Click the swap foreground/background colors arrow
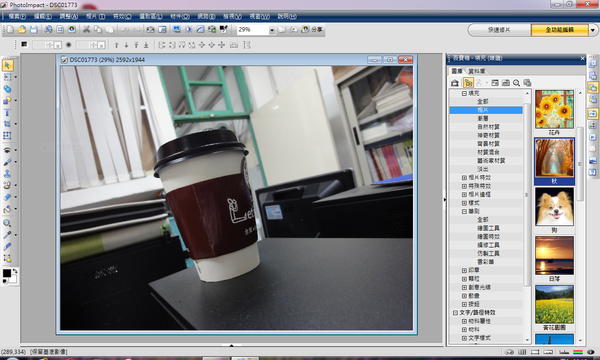 coord(15,271)
